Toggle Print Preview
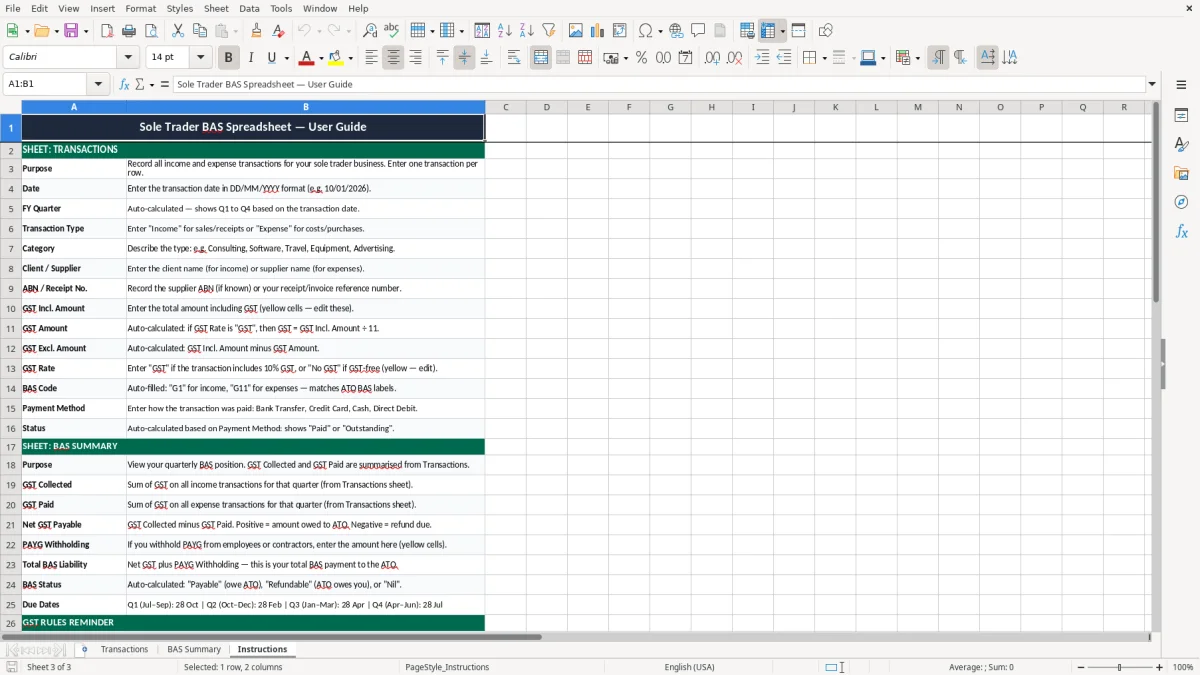The width and height of the screenshot is (1200, 675). [150, 31]
